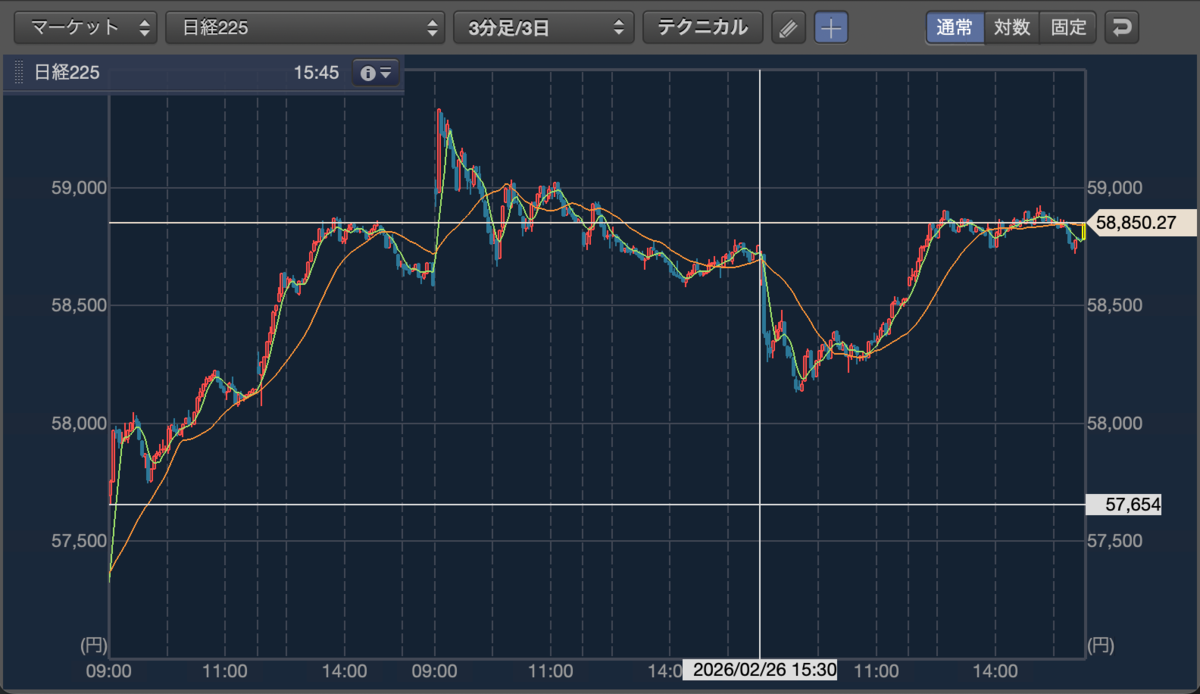The image size is (1200, 694).
Task: Select 通常 scale mode
Action: coord(955,27)
